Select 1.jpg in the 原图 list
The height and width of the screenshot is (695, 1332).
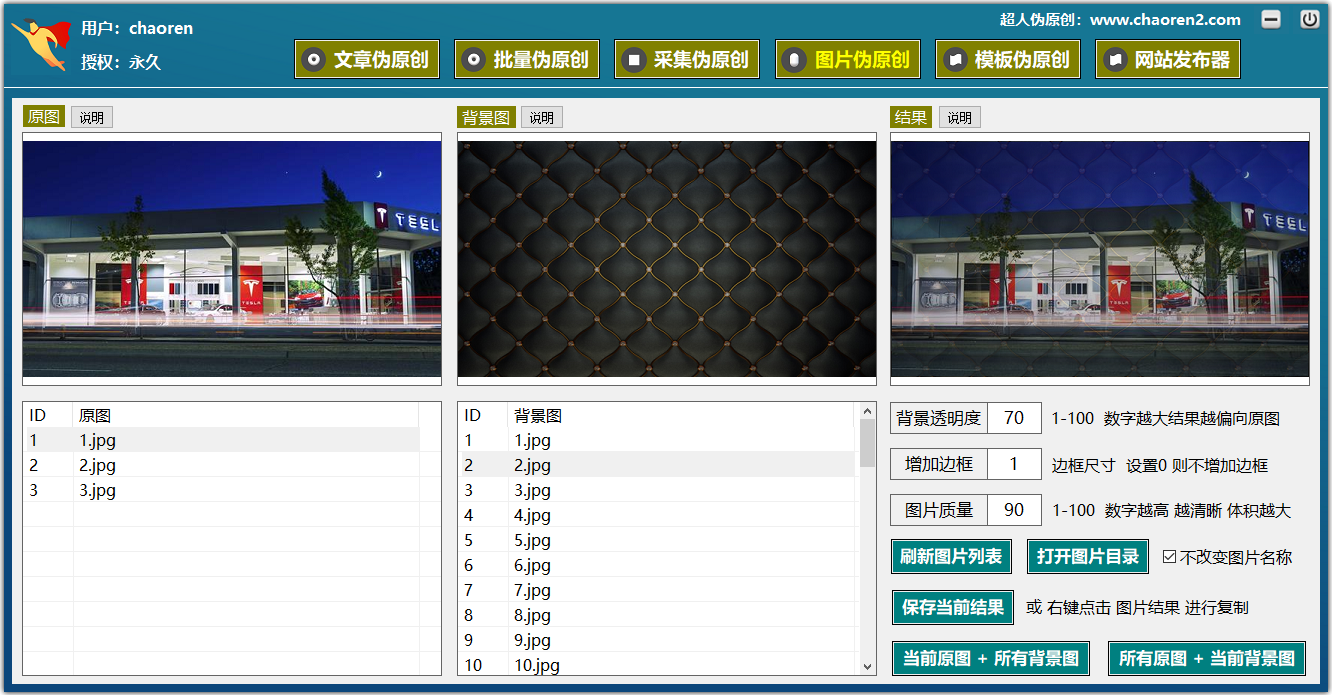(x=221, y=440)
